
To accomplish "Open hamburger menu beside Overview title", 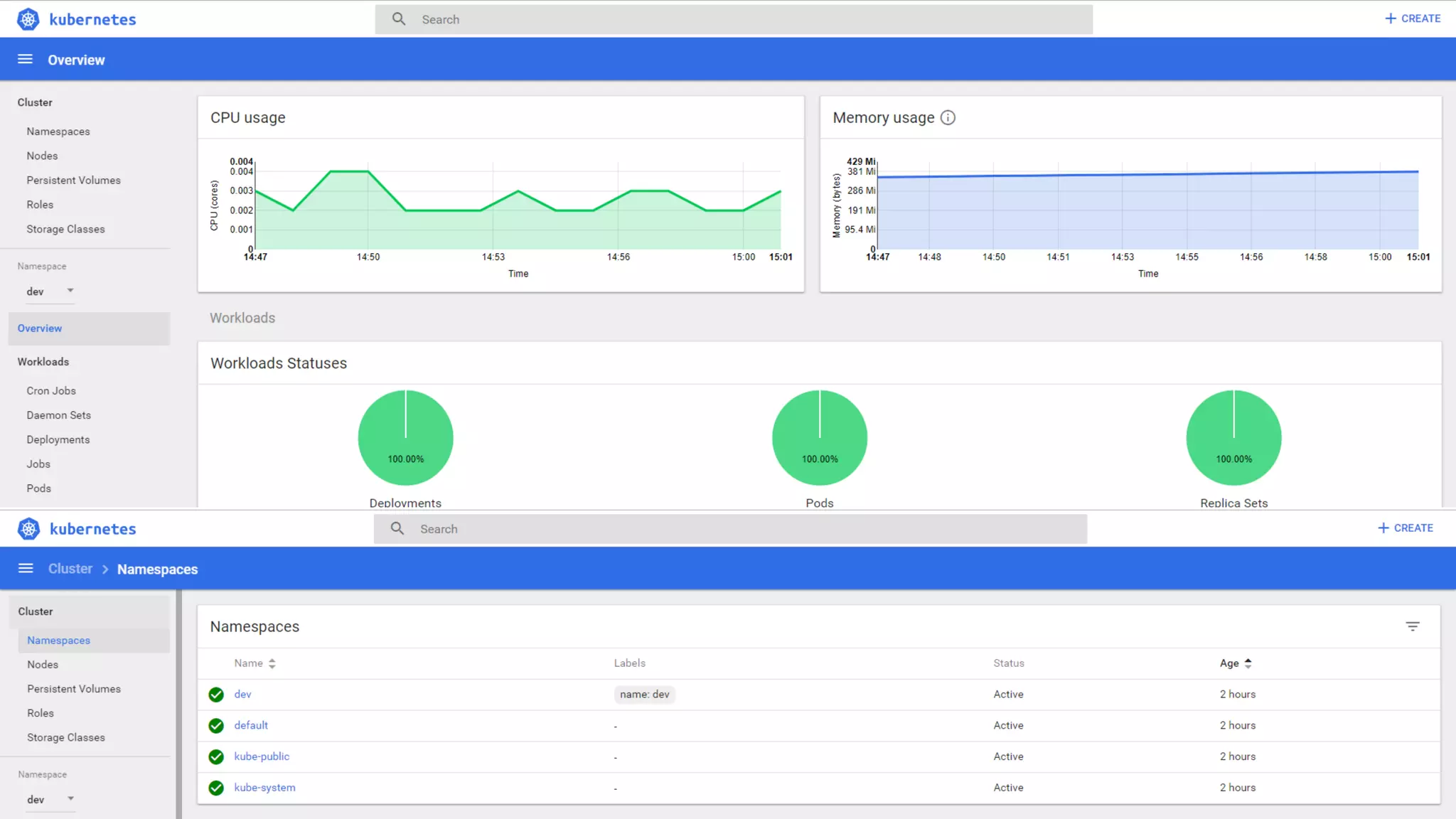I will pos(25,59).
